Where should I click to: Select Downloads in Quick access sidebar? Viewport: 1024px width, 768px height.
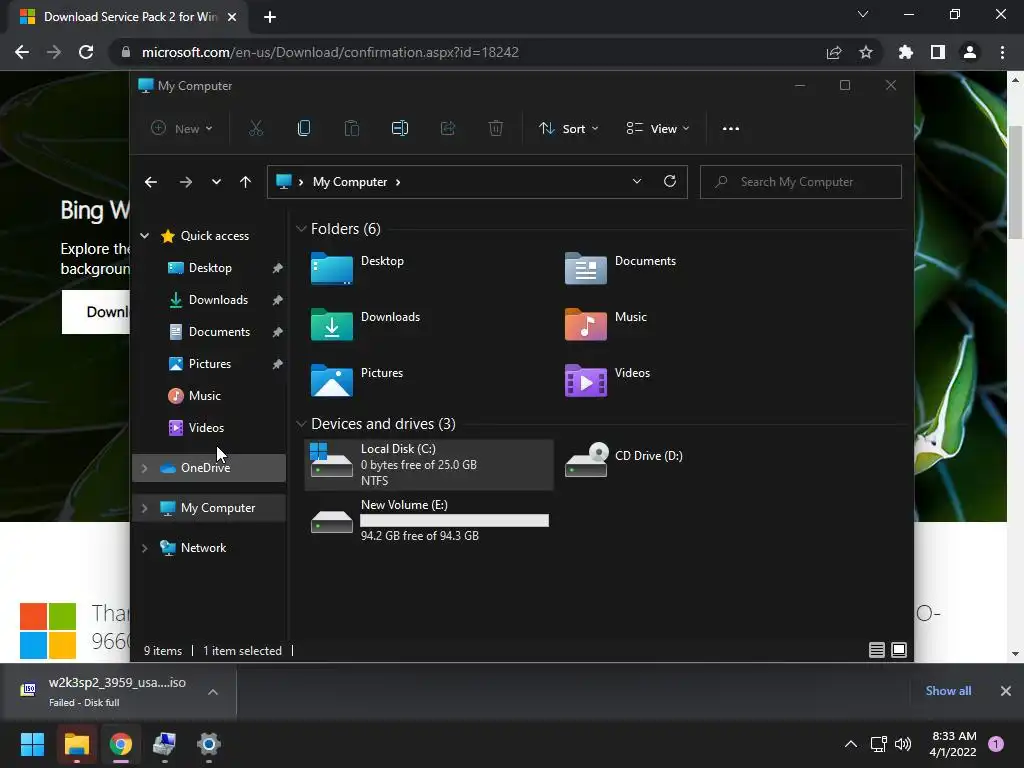tap(218, 300)
